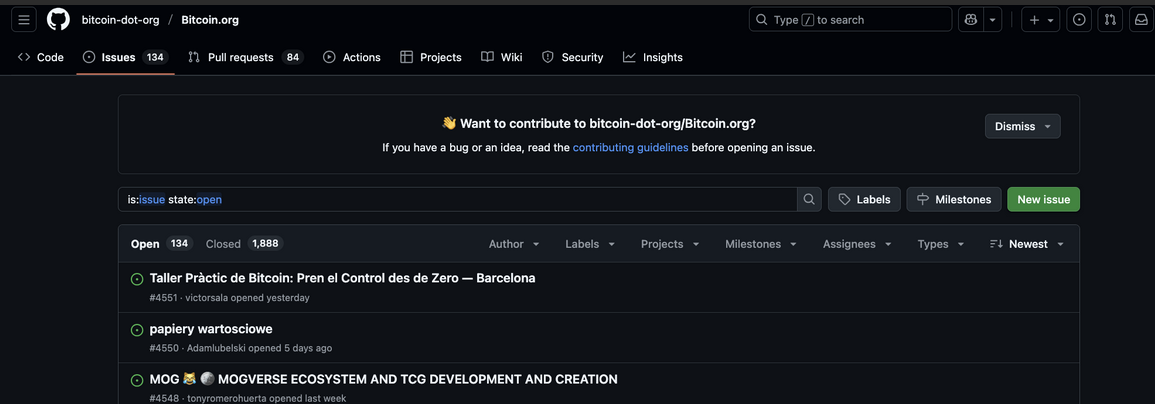This screenshot has width=1155, height=404.
Task: Open the notifications inbox icon
Action: pyautogui.click(x=1141, y=20)
